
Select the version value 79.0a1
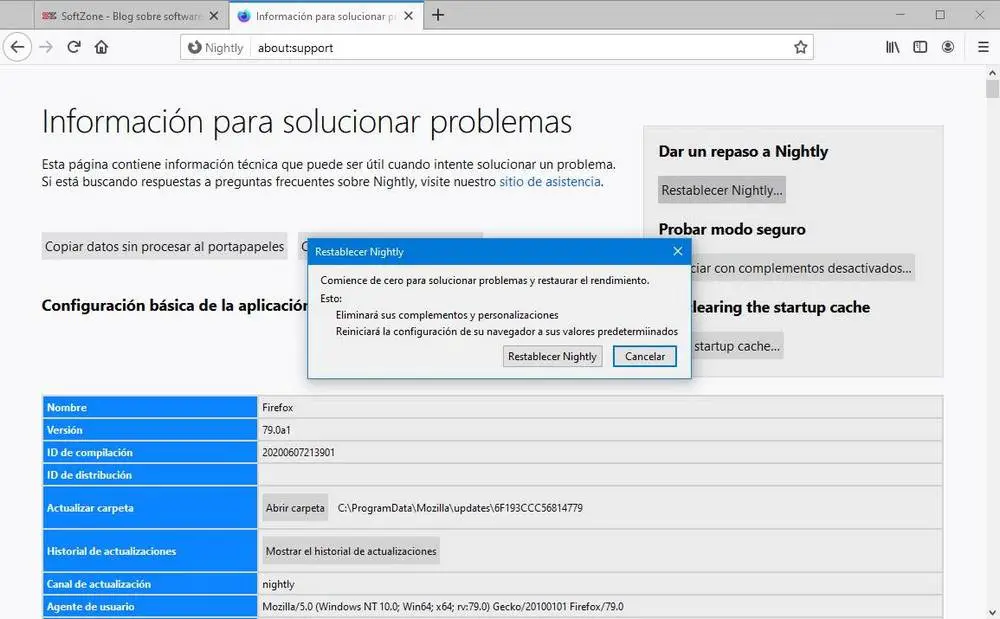click(276, 430)
